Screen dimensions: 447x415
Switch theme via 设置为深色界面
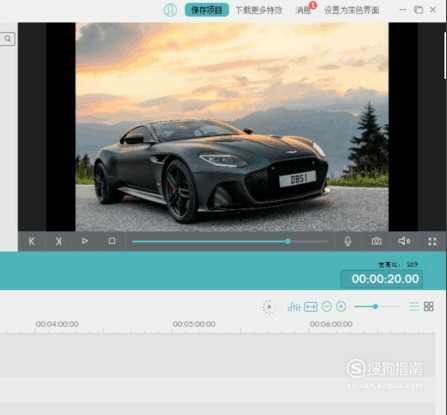pos(352,10)
